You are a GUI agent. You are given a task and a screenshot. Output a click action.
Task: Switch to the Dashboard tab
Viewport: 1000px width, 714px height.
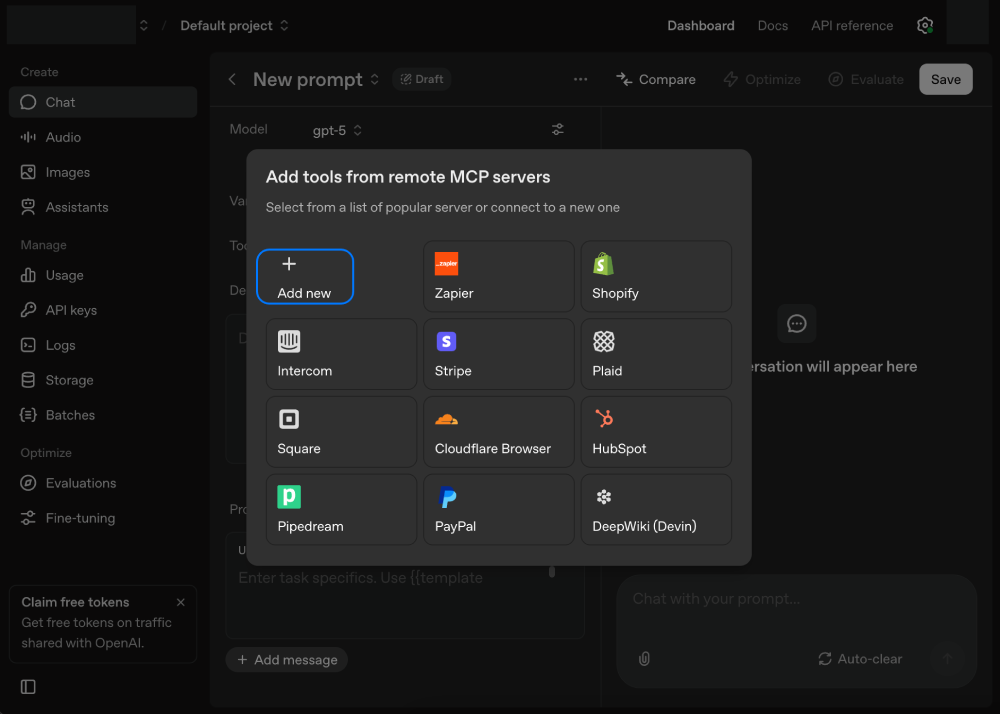pyautogui.click(x=701, y=26)
